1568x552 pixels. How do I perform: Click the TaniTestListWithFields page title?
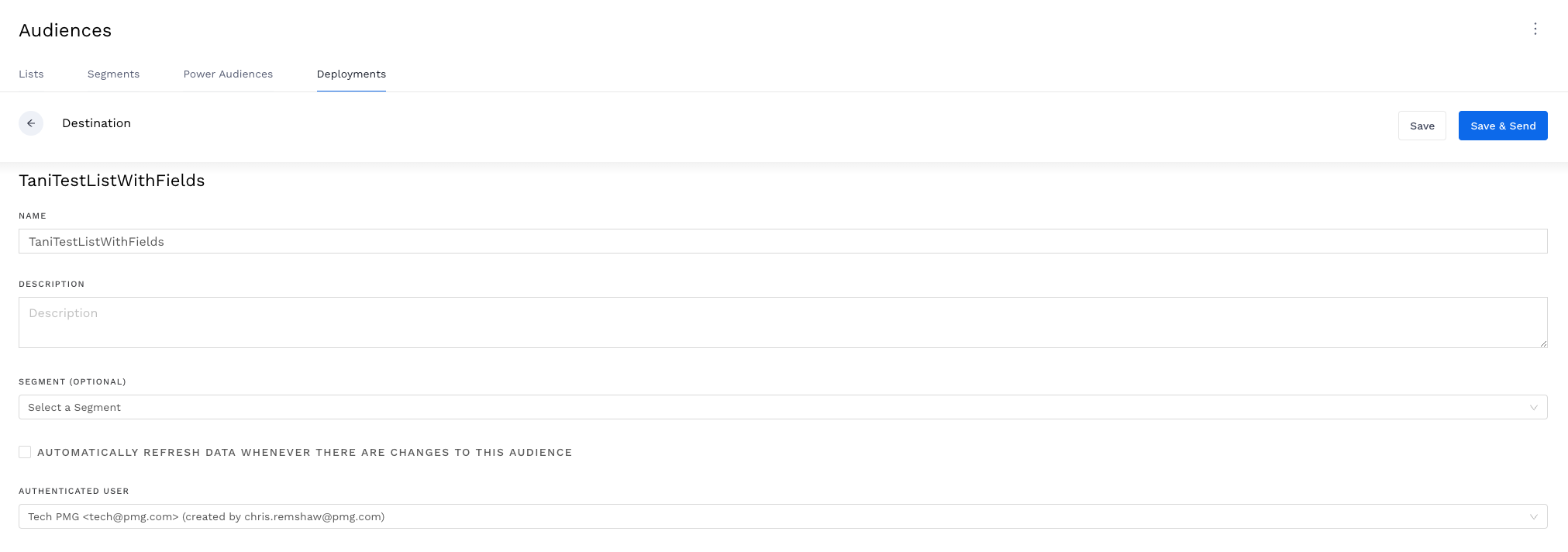pyautogui.click(x=112, y=180)
